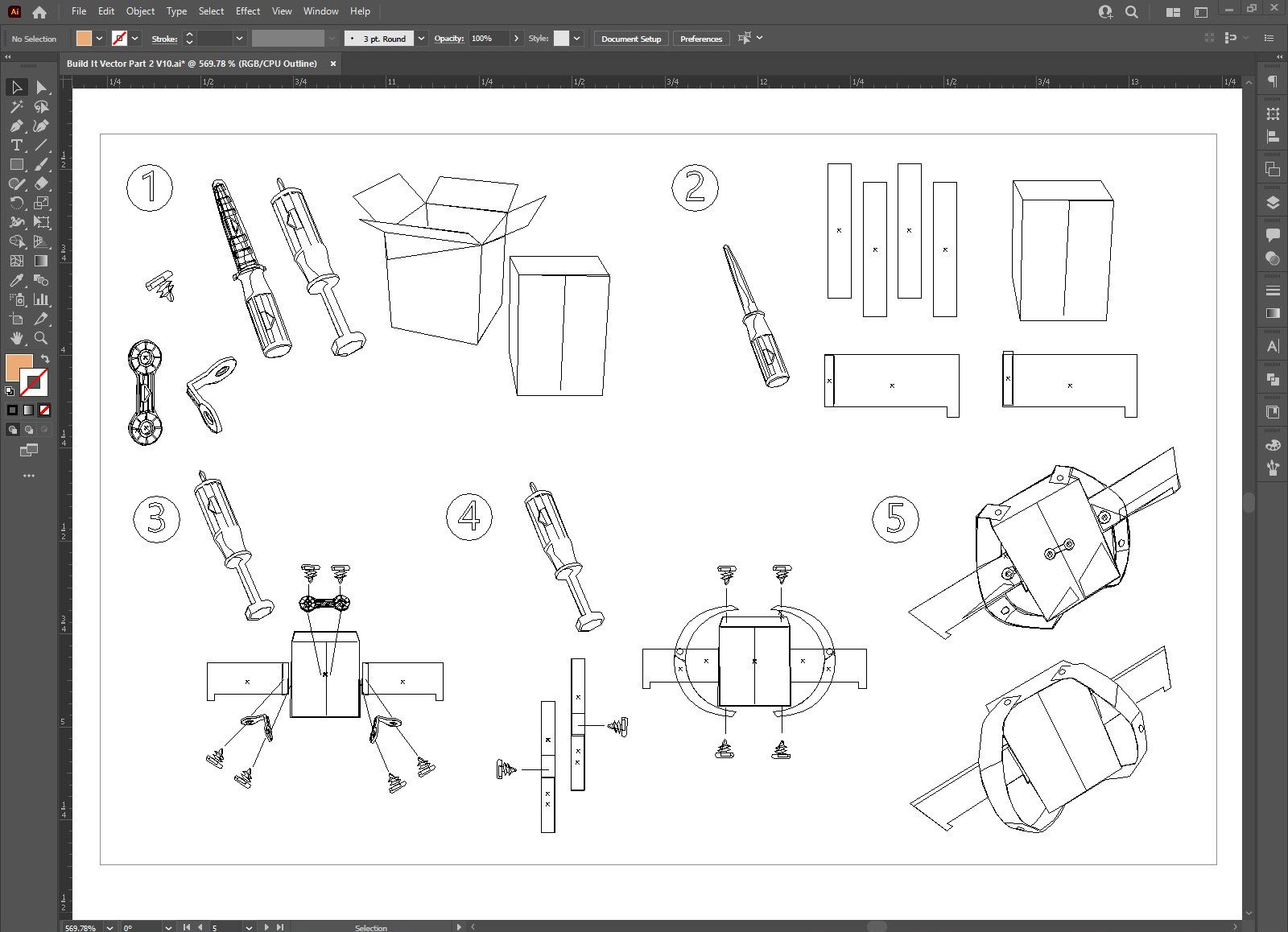Open the Align panel icon
The image size is (1288, 932).
coord(1273,137)
